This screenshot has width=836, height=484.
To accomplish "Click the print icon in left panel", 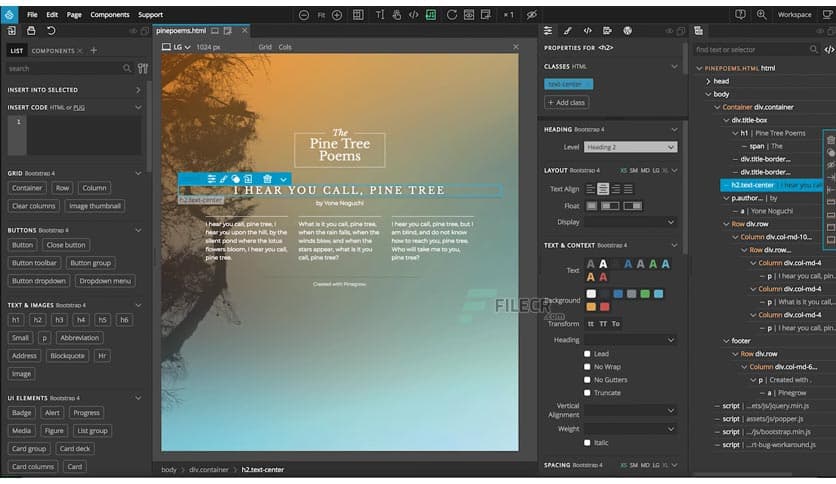I will click(x=31, y=31).
